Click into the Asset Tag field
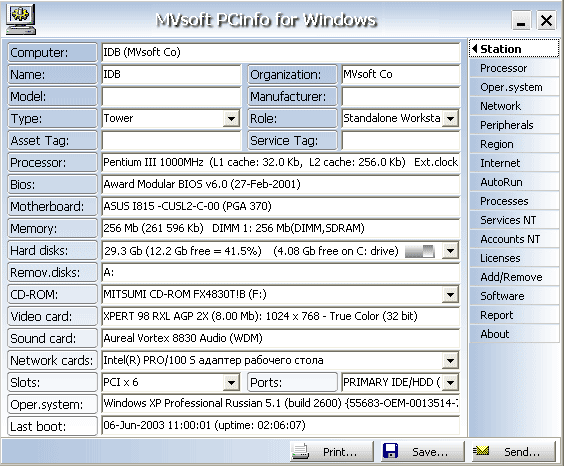Screen dimensions: 564x466 [x=172, y=141]
